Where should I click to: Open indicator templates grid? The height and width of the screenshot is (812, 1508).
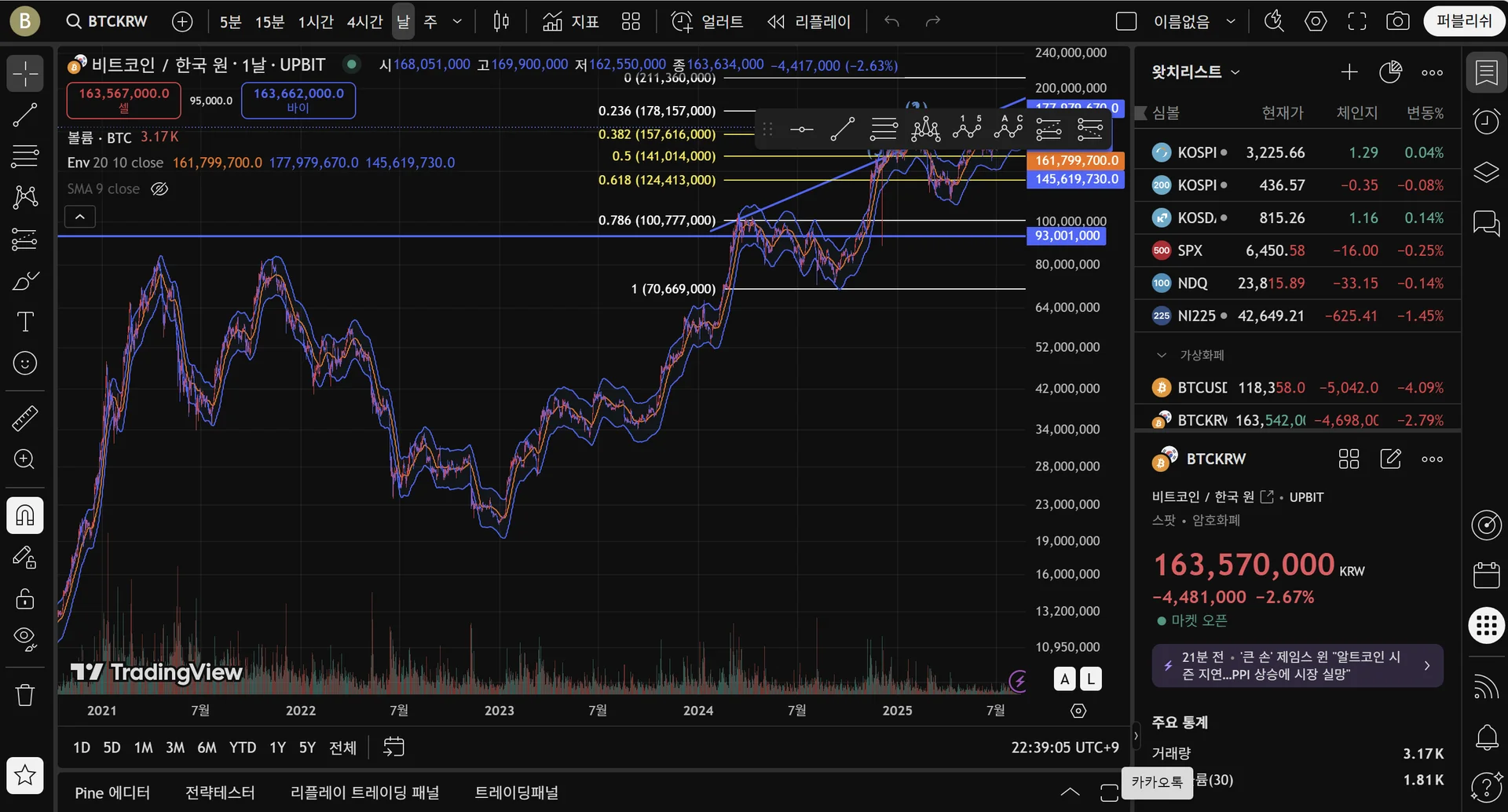pos(631,21)
